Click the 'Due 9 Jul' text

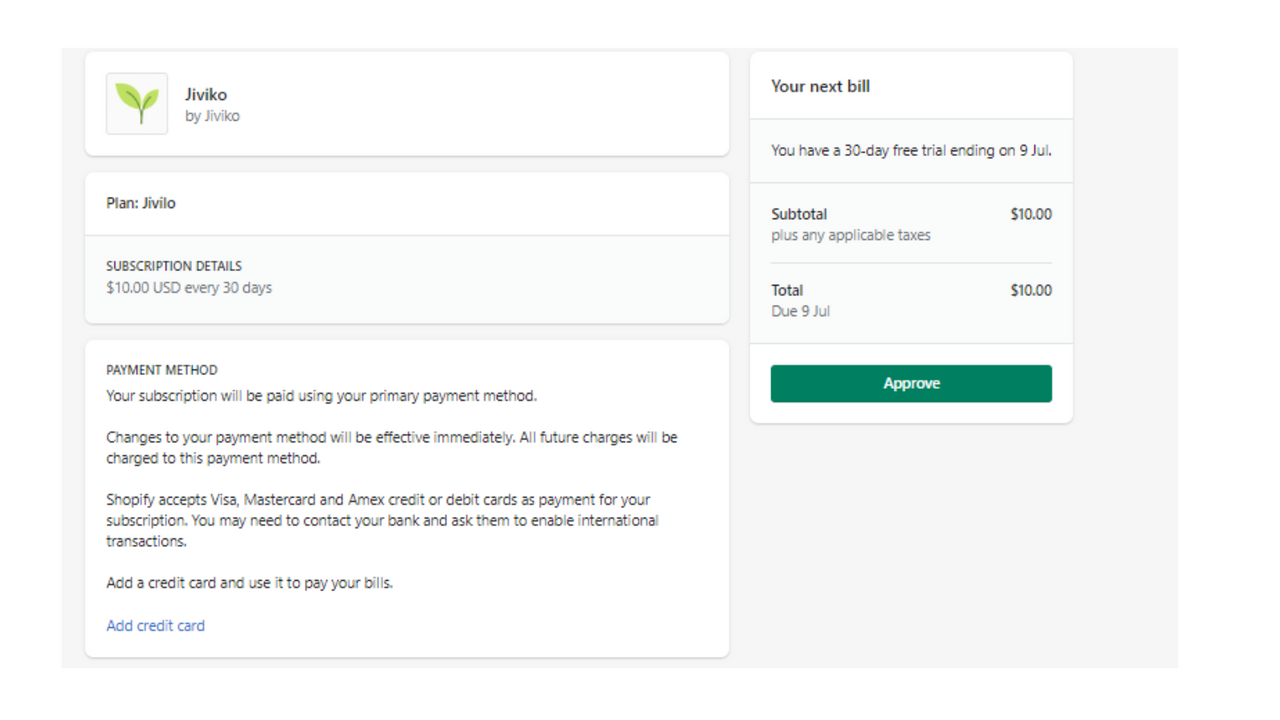point(800,311)
